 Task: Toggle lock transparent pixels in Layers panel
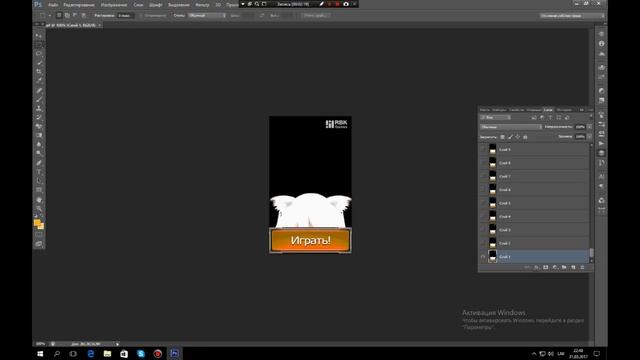(x=502, y=137)
